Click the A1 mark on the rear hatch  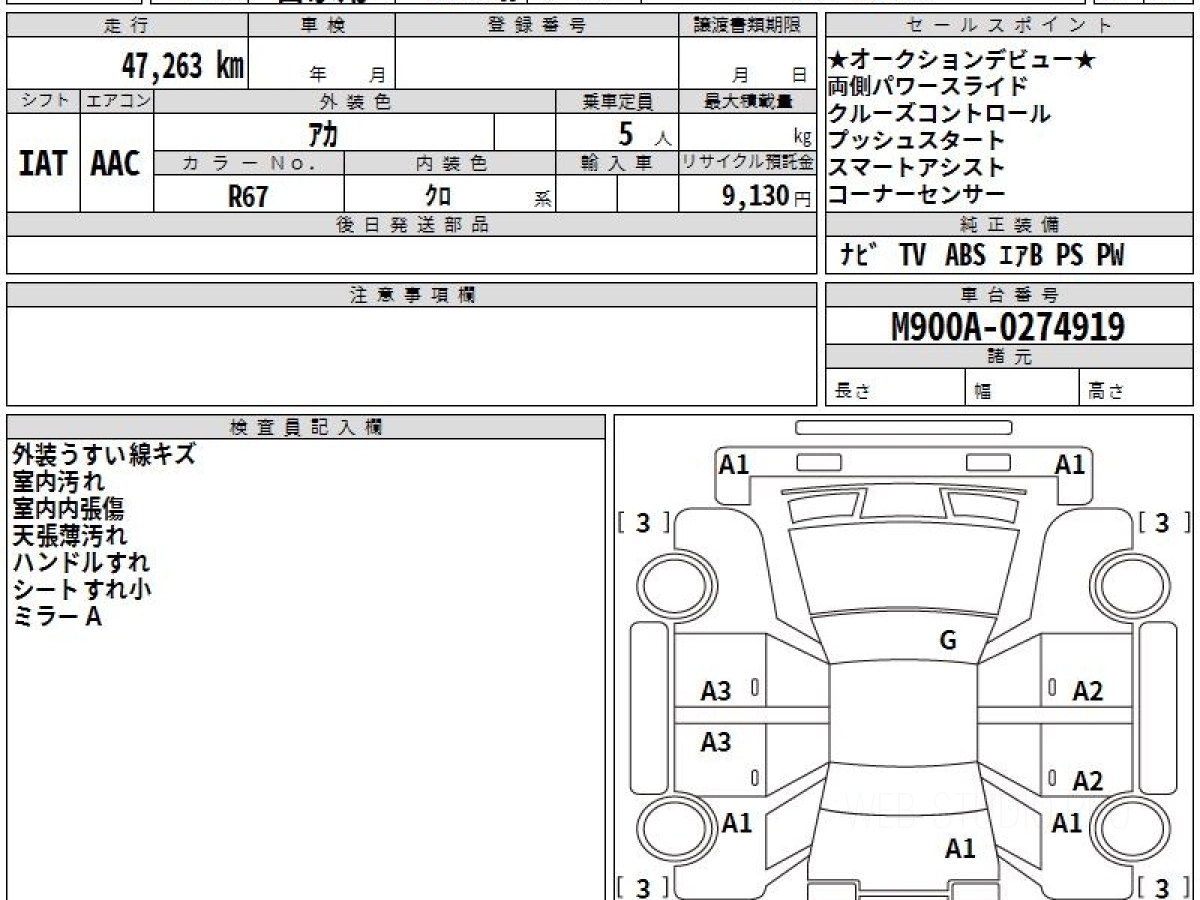[x=960, y=849]
